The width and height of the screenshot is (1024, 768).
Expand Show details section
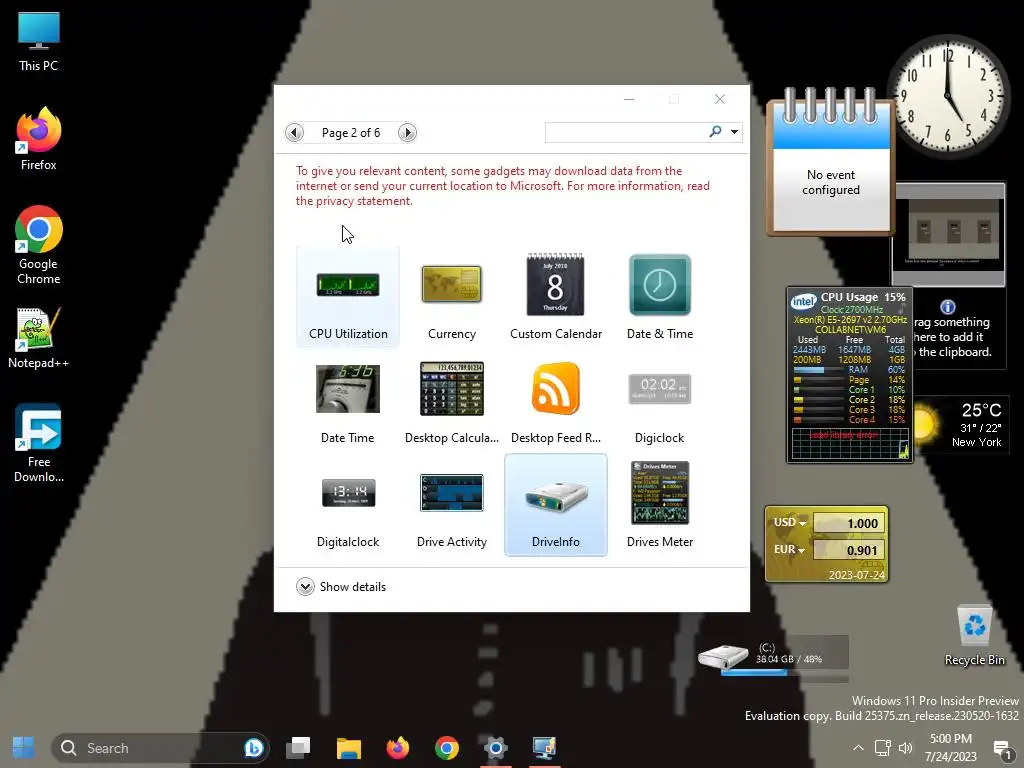(x=341, y=586)
